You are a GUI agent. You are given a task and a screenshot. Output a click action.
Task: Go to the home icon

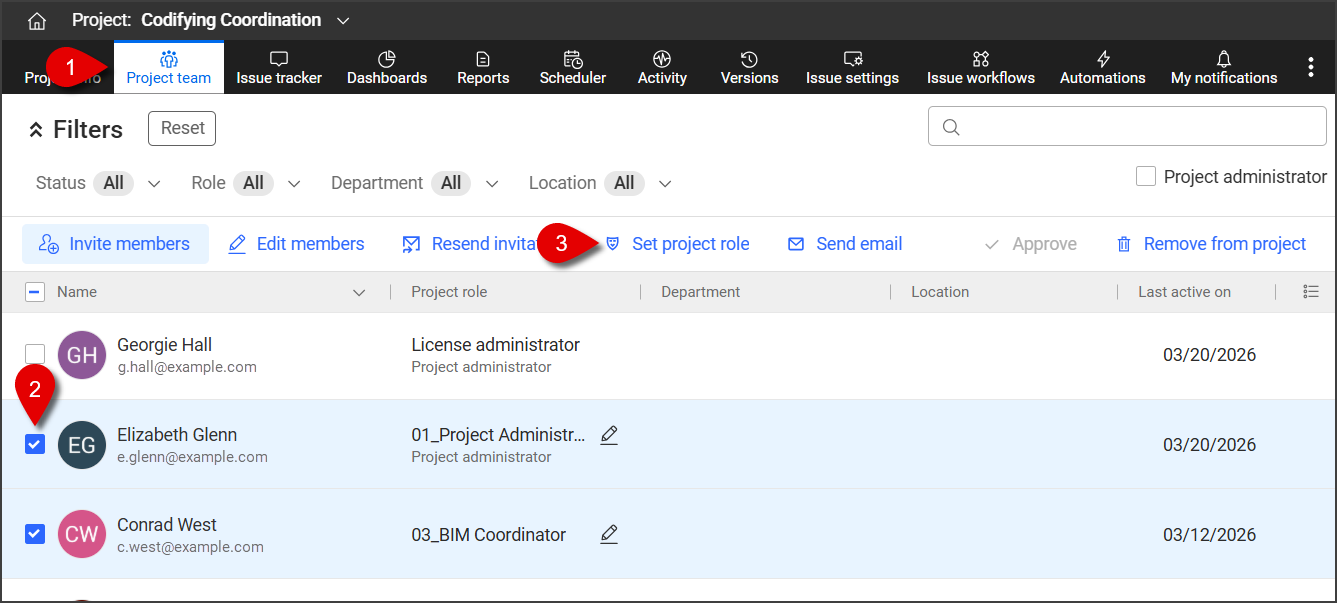click(37, 21)
